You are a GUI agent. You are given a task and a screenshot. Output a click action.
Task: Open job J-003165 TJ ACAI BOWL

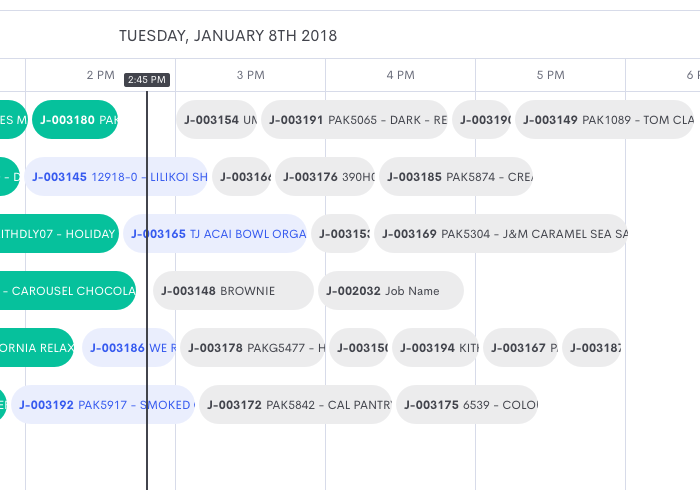pyautogui.click(x=215, y=234)
